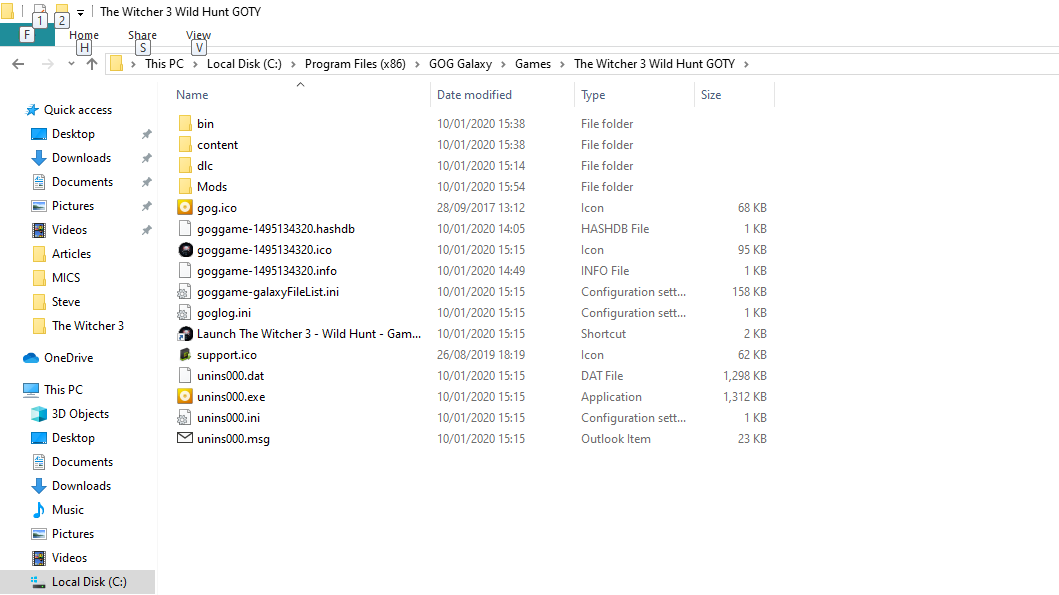Click the dlc folder icon

coord(185,165)
